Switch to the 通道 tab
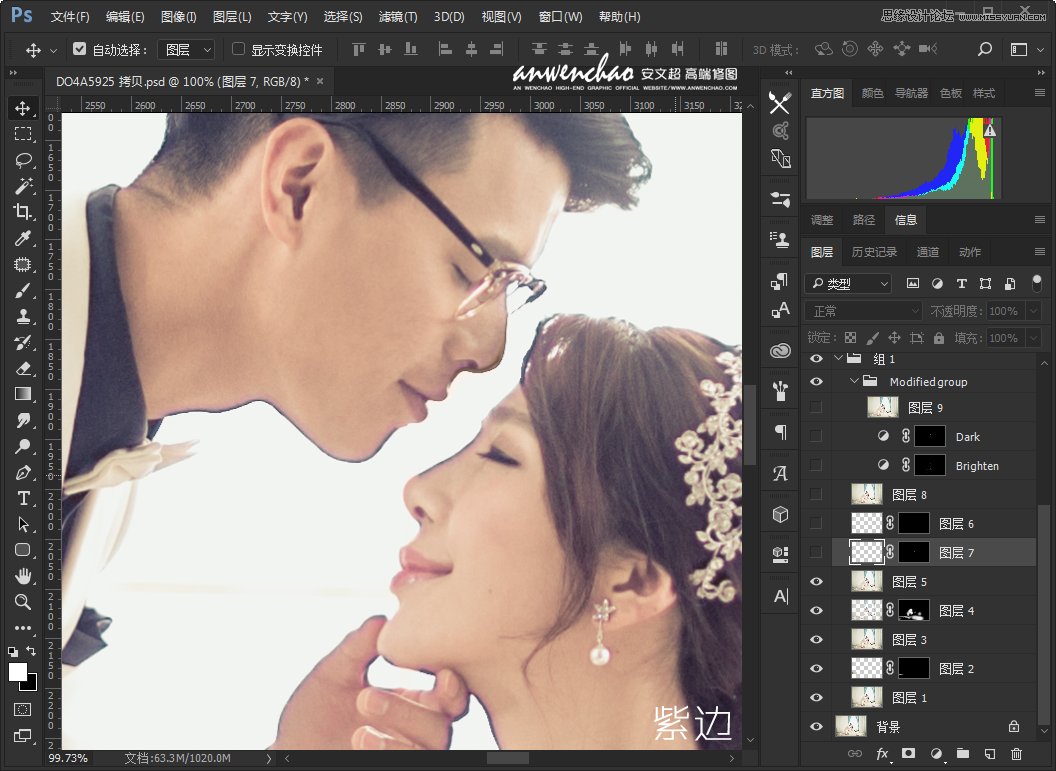This screenshot has height=771, width=1056. coord(928,251)
